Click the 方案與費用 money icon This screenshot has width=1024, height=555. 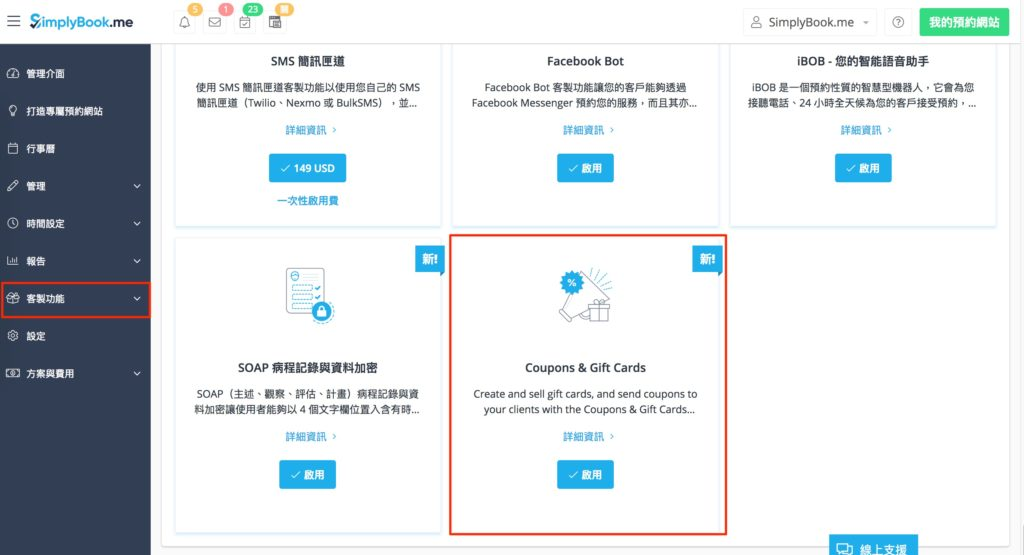(13, 373)
